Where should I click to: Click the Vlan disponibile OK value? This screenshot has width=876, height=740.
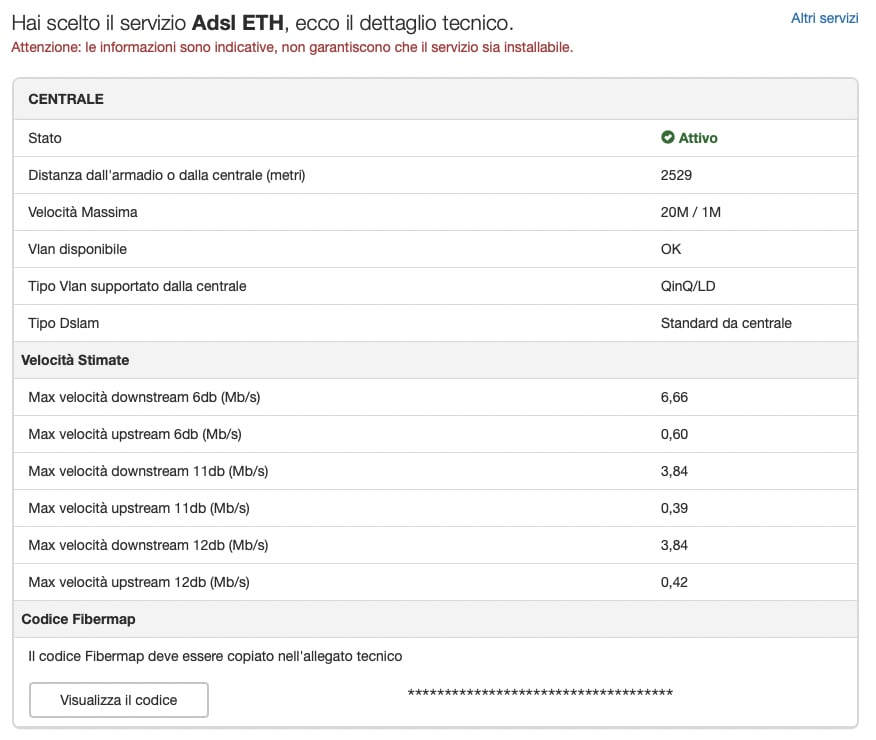pyautogui.click(x=671, y=249)
